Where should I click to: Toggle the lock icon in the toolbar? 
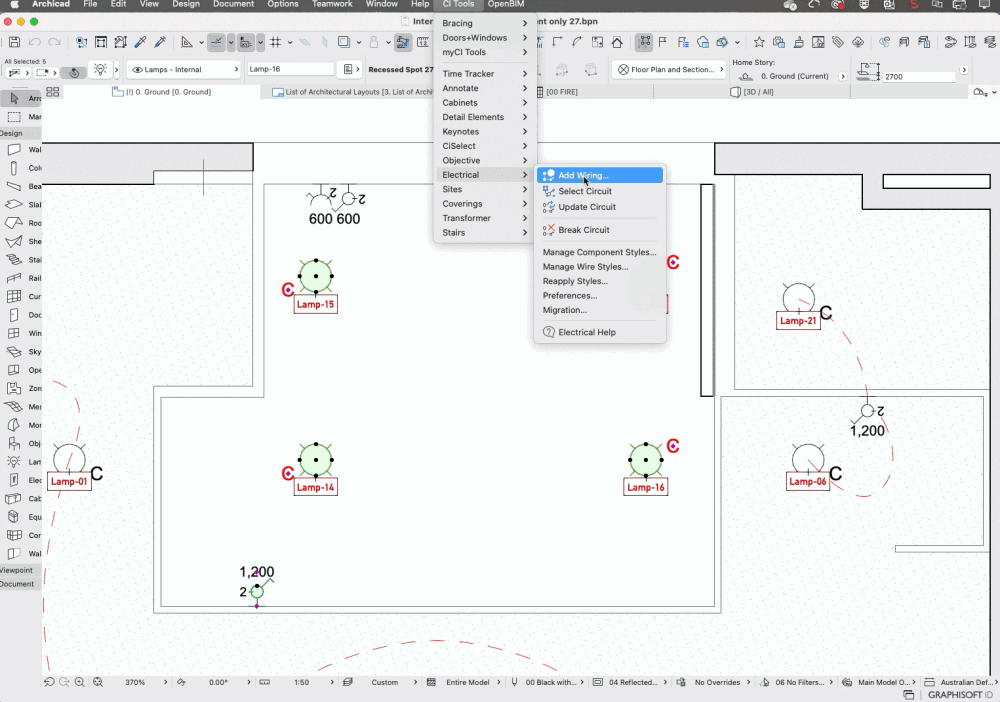(373, 42)
